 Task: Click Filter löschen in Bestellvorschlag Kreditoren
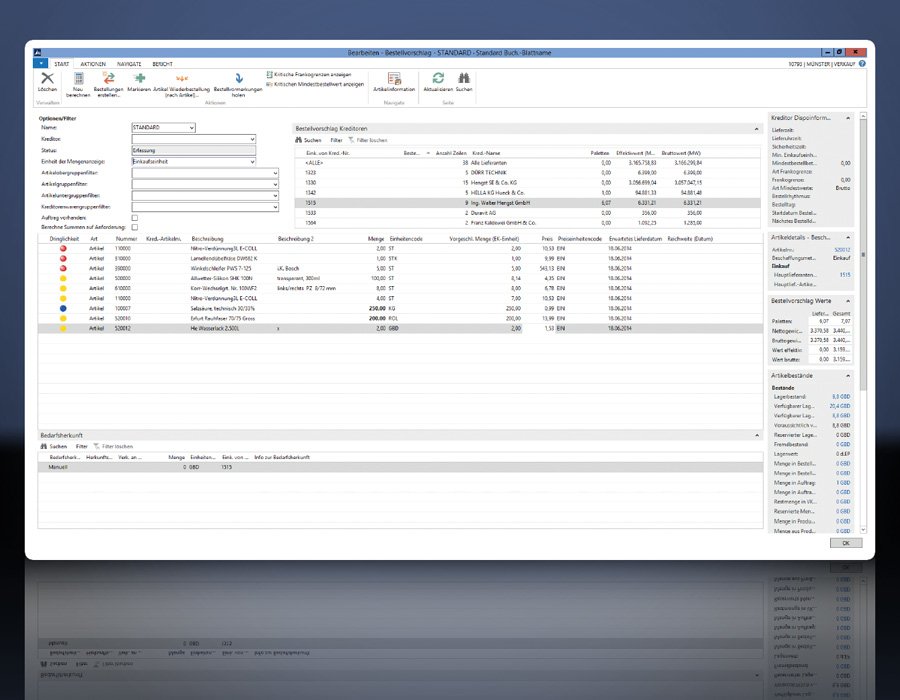pyautogui.click(x=370, y=140)
